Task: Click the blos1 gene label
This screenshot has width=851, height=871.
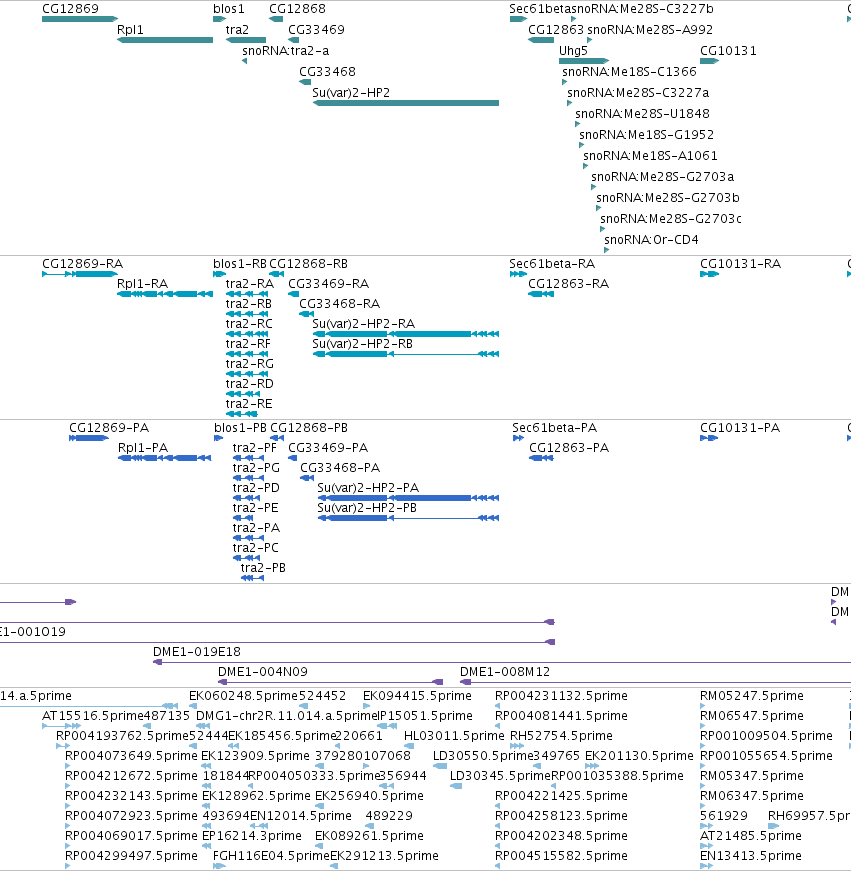Action: 228,9
